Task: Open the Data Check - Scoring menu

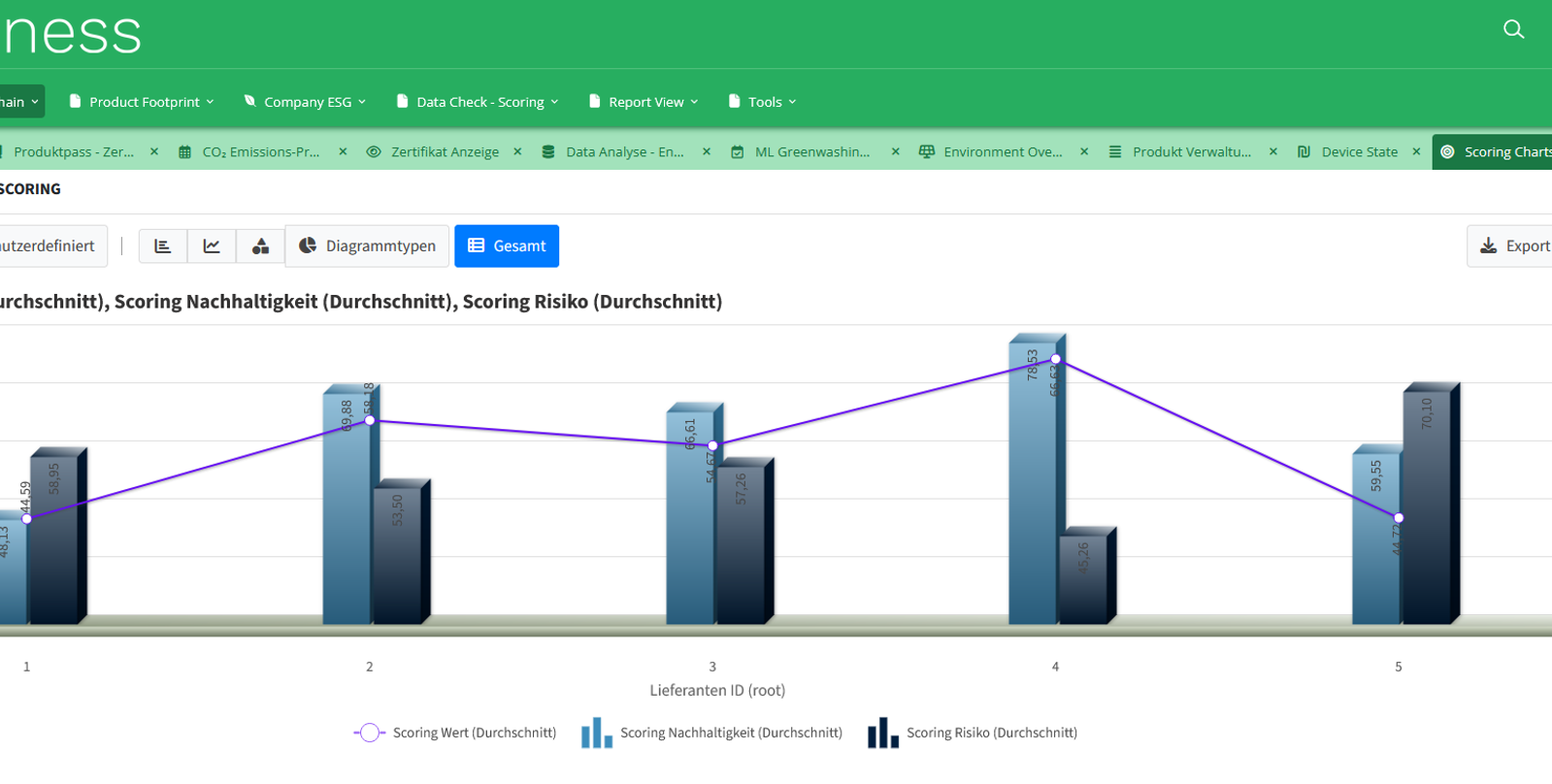Action: tap(478, 102)
